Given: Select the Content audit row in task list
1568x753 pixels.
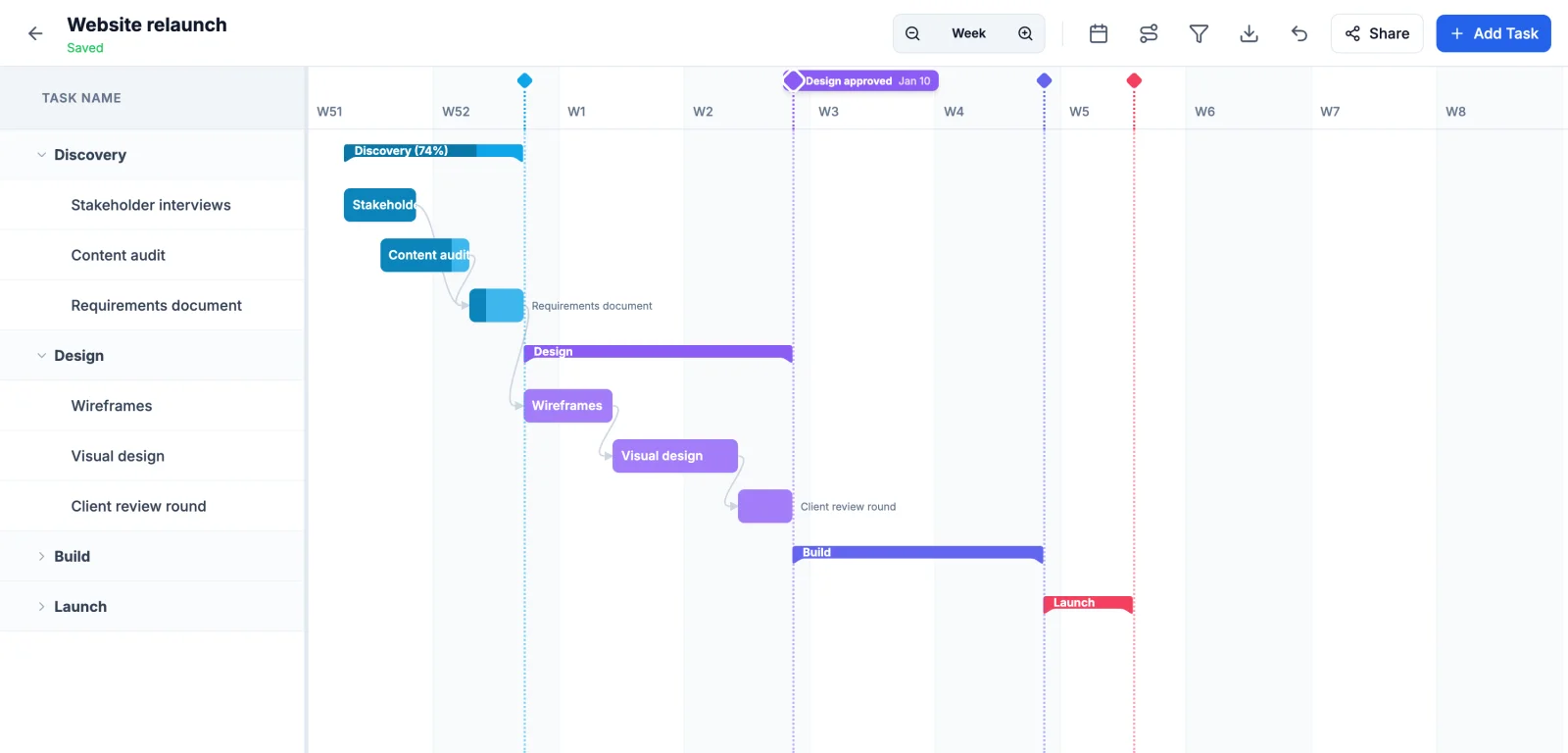Looking at the screenshot, I should pos(153,255).
